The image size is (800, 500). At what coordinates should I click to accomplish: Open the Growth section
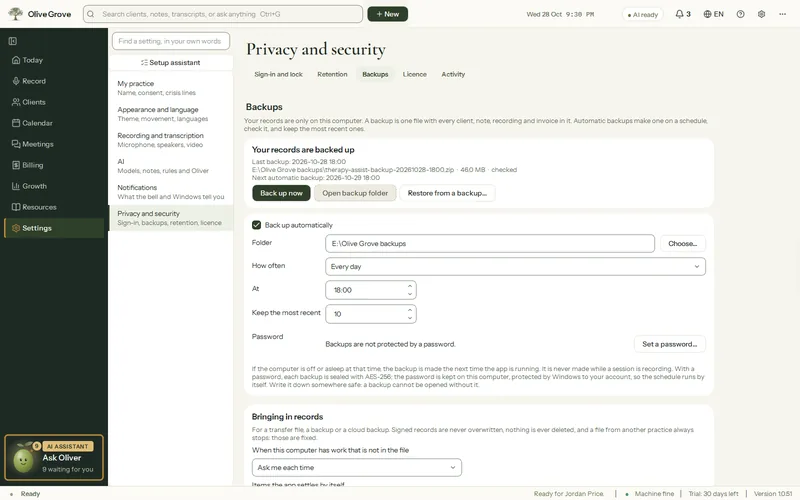pos(54,186)
